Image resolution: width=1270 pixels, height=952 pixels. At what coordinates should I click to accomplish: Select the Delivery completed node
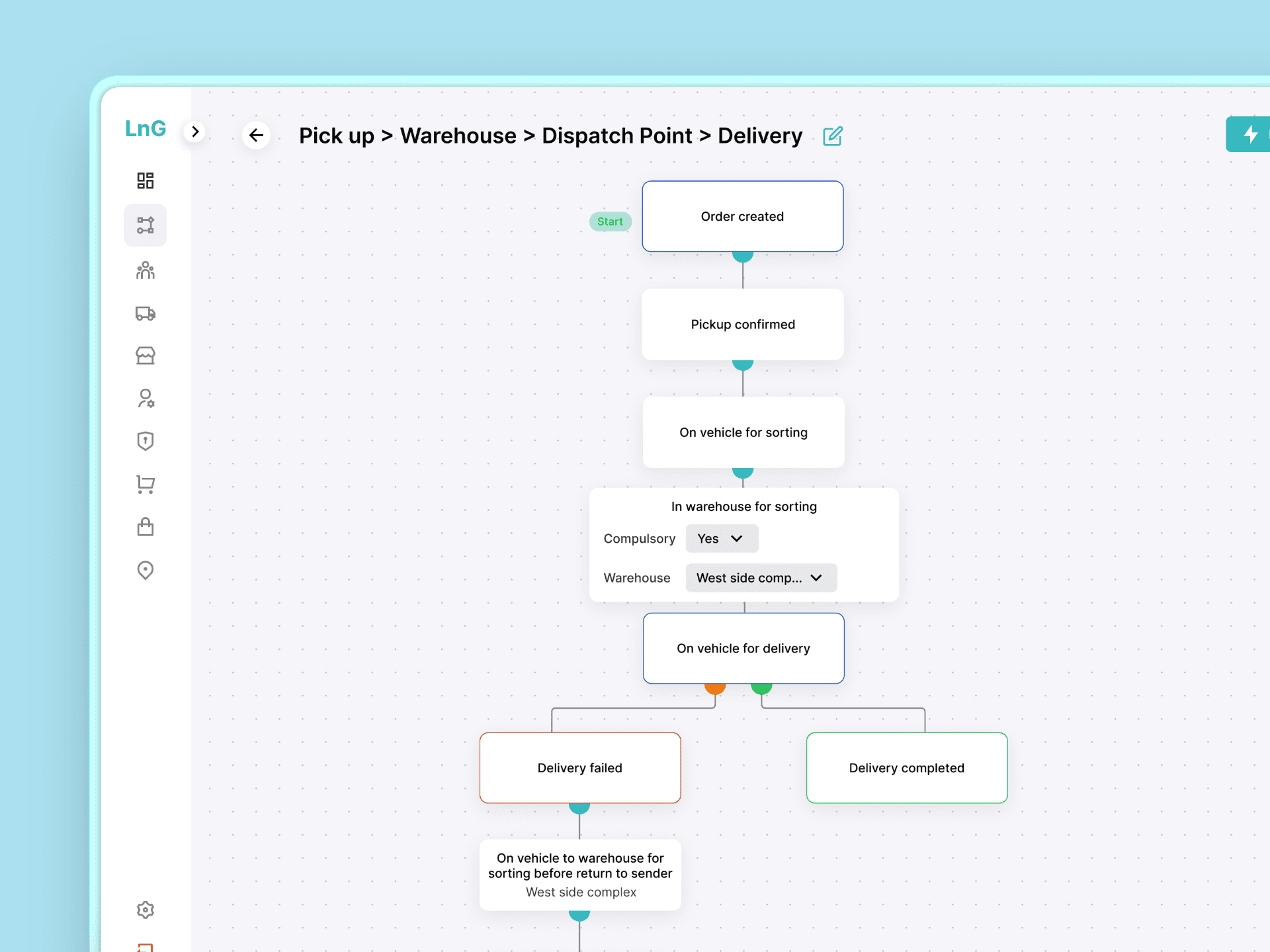tap(906, 768)
